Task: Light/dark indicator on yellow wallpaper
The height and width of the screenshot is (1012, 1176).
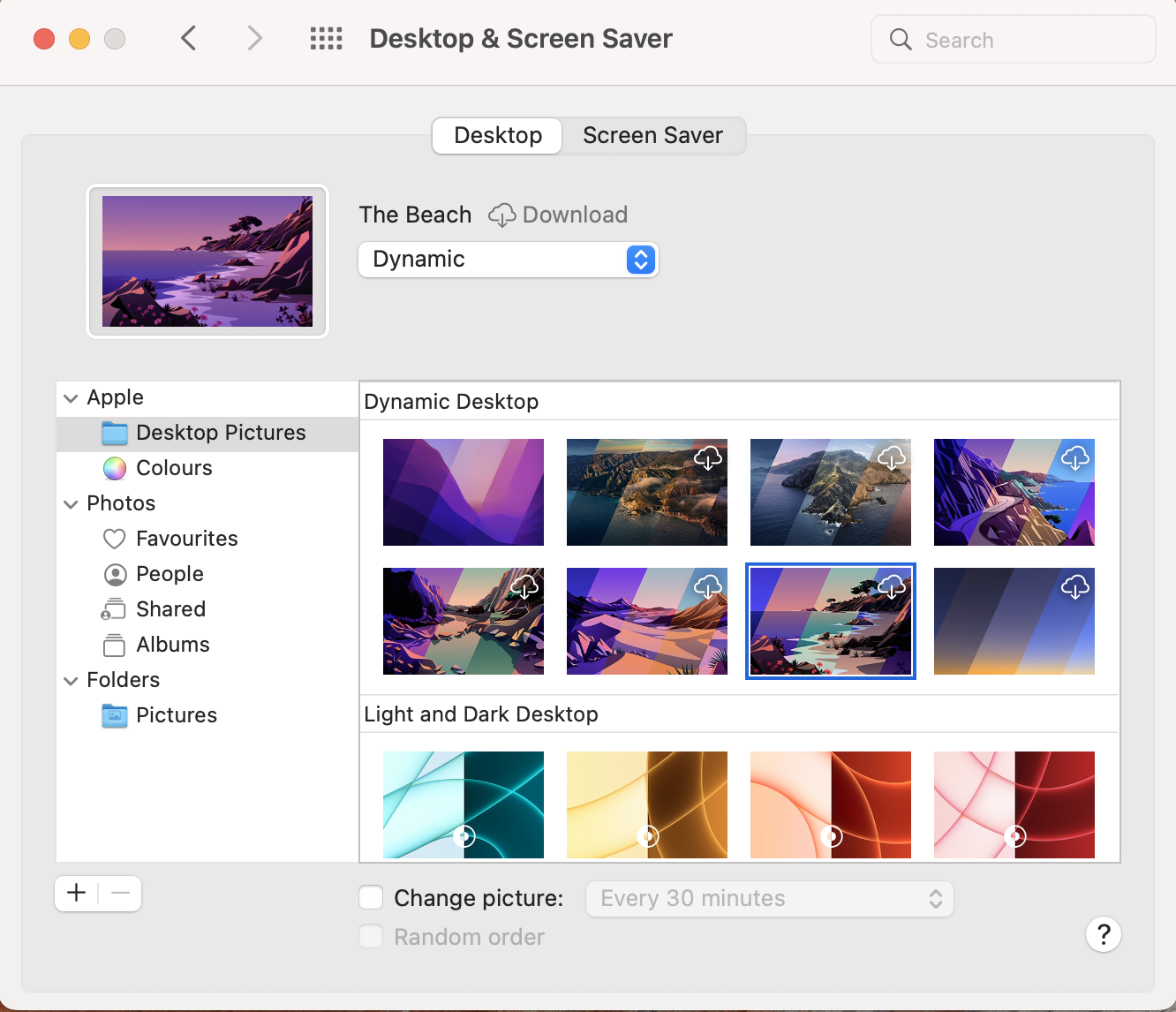Action: [648, 835]
